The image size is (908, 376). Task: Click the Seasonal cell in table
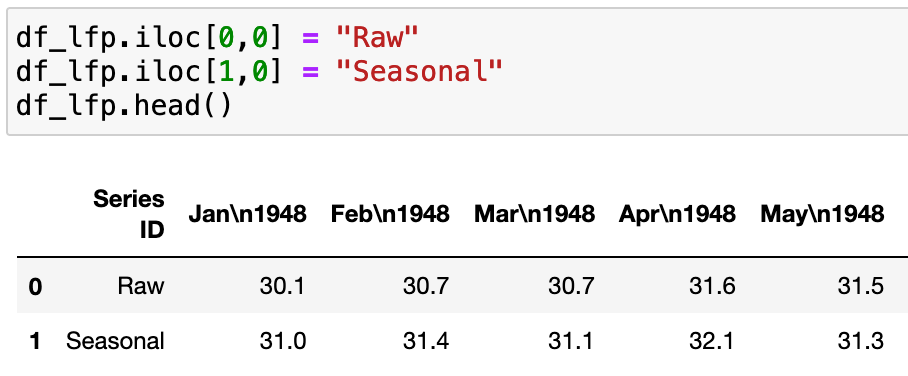point(115,341)
